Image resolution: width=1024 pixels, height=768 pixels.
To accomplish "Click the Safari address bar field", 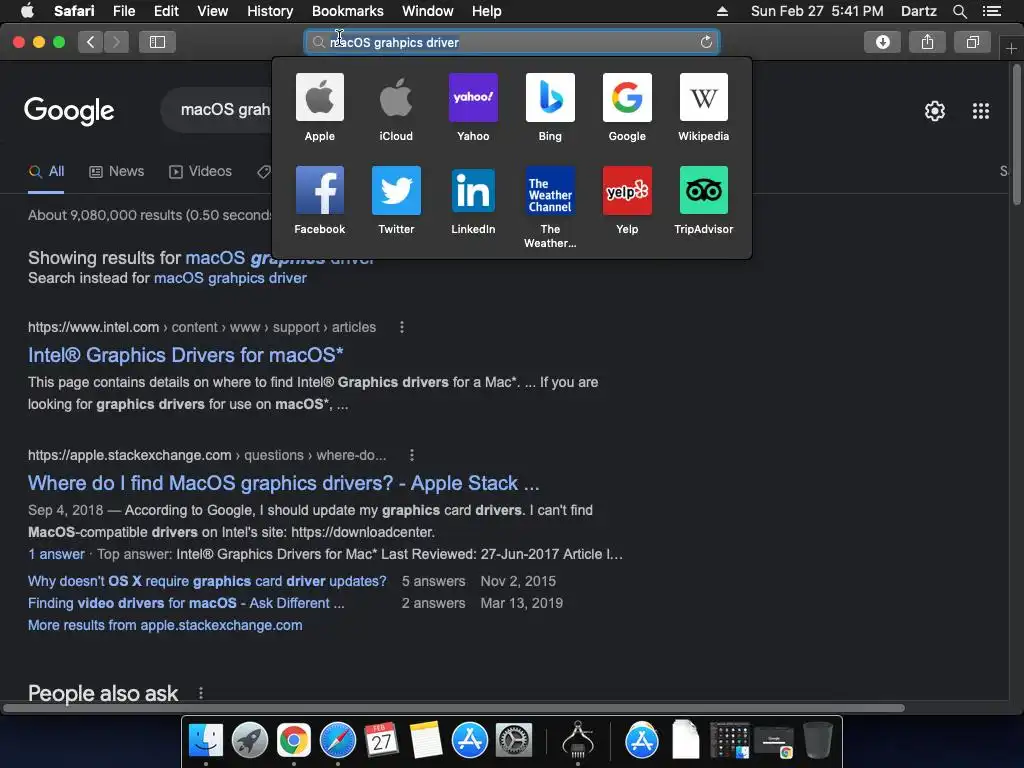I will 511,42.
